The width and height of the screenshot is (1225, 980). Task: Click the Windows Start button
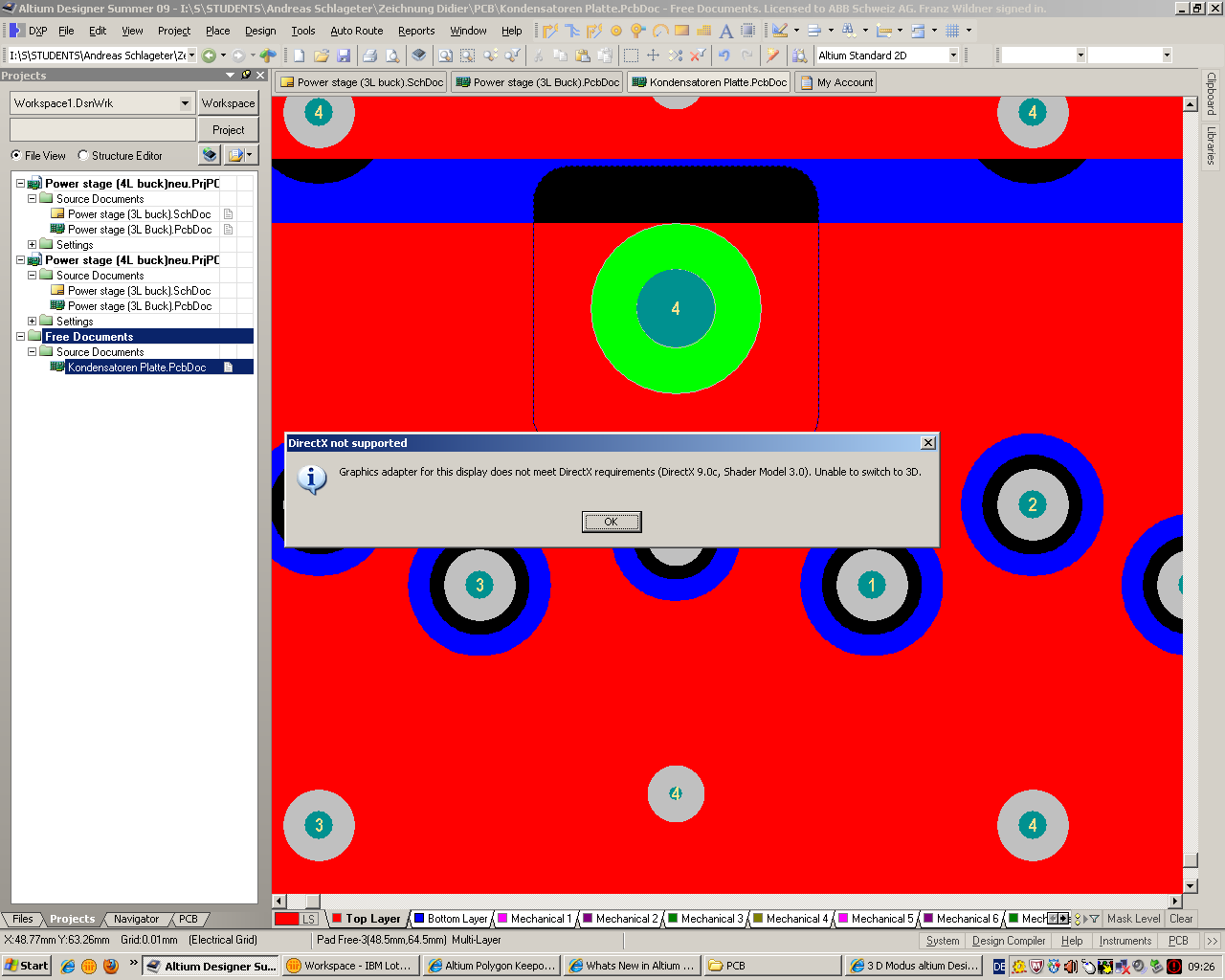27,966
